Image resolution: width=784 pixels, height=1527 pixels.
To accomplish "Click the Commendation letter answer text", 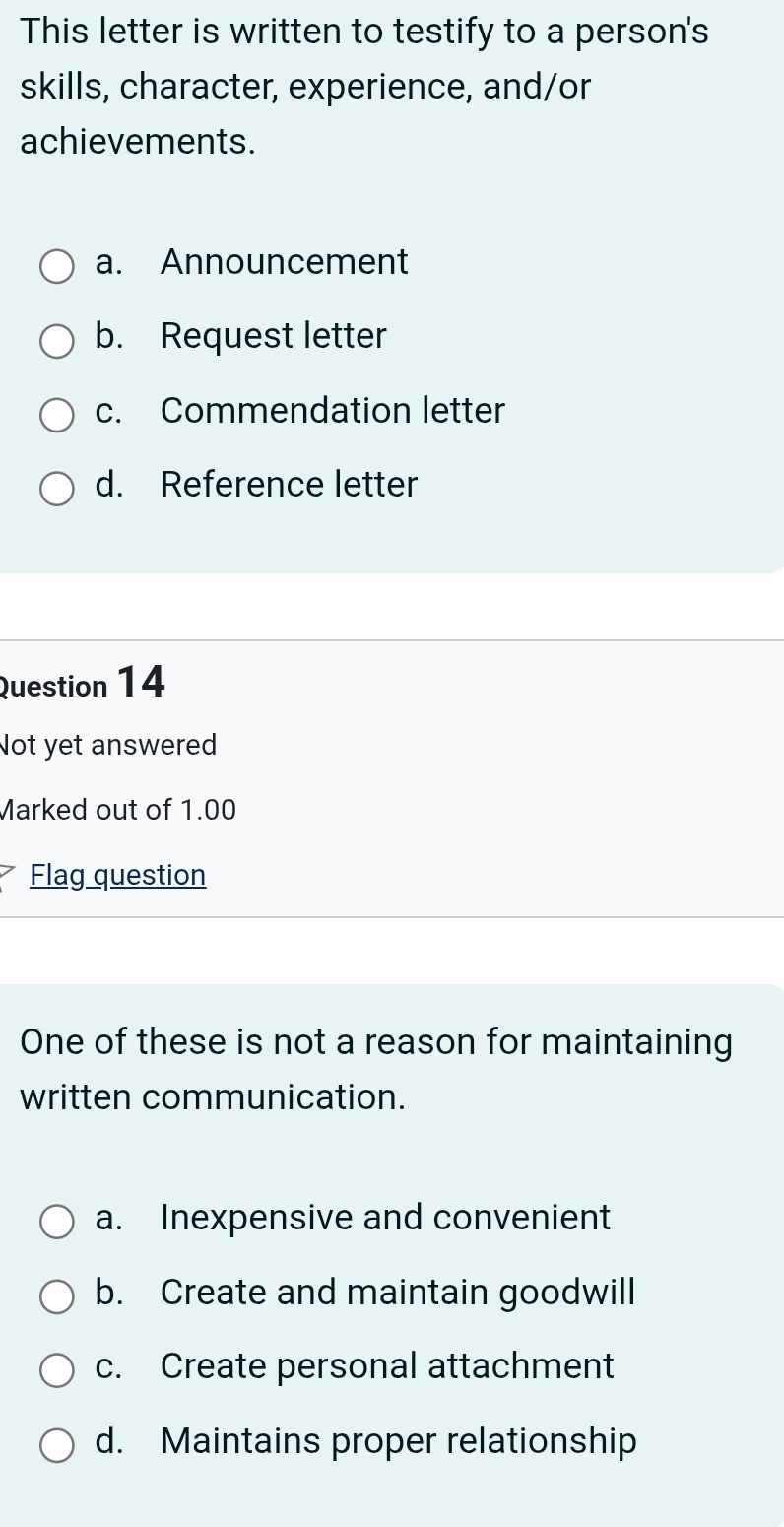I will (x=333, y=411).
